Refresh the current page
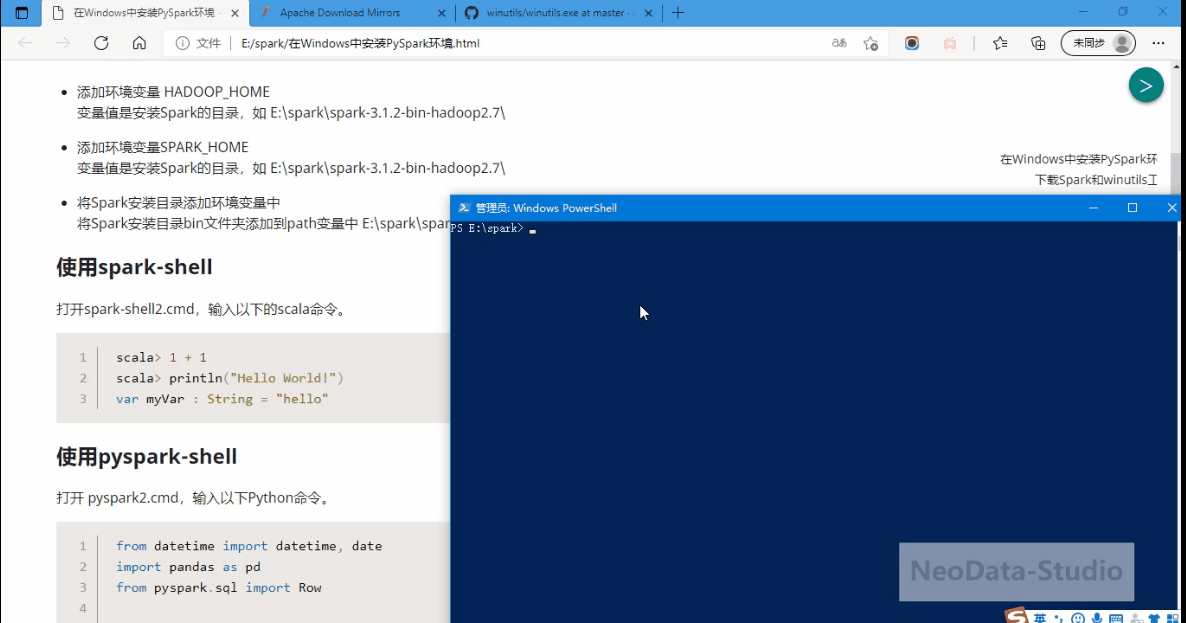The height and width of the screenshot is (623, 1186). point(101,43)
